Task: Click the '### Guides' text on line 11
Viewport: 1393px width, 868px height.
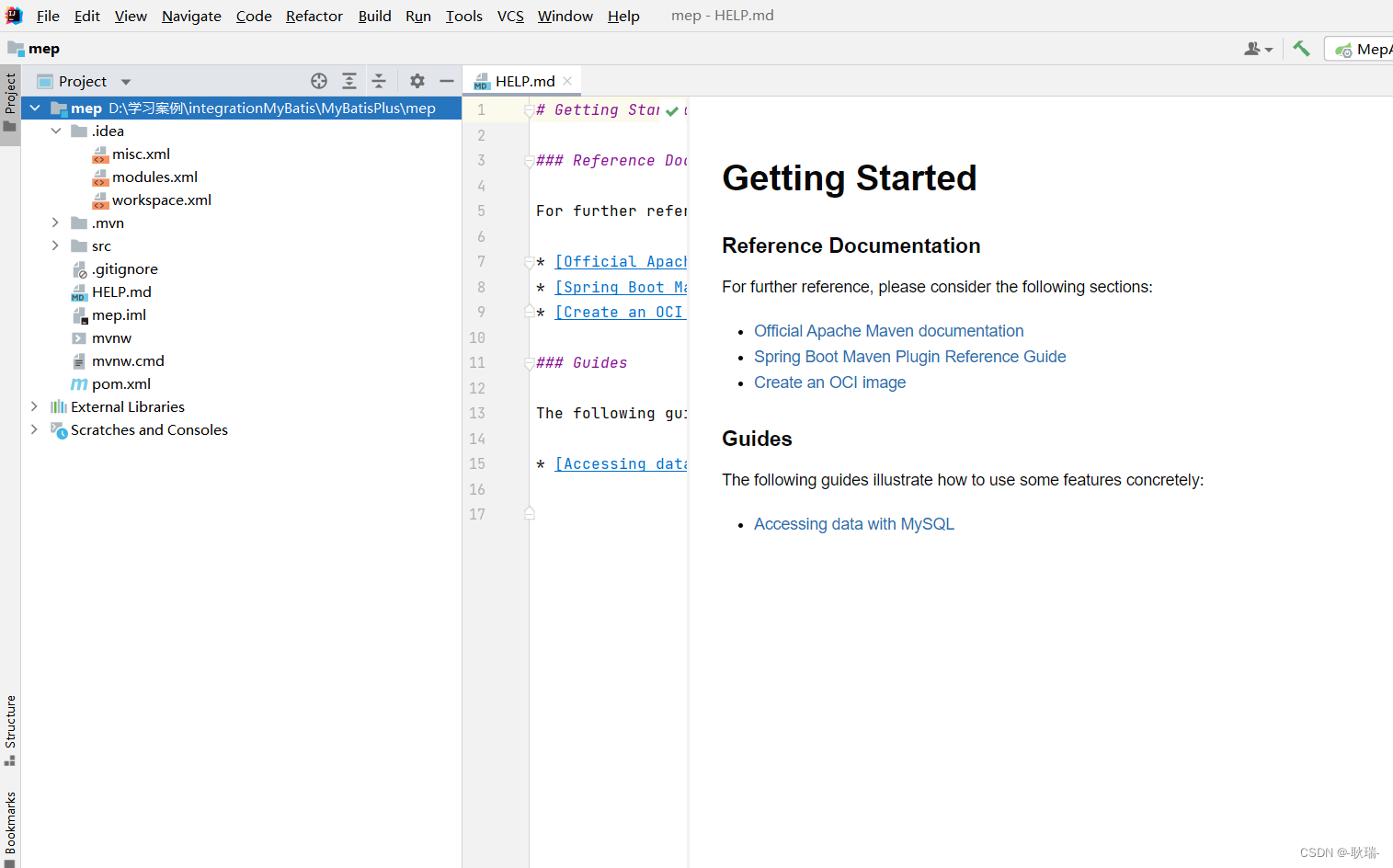Action: (582, 363)
